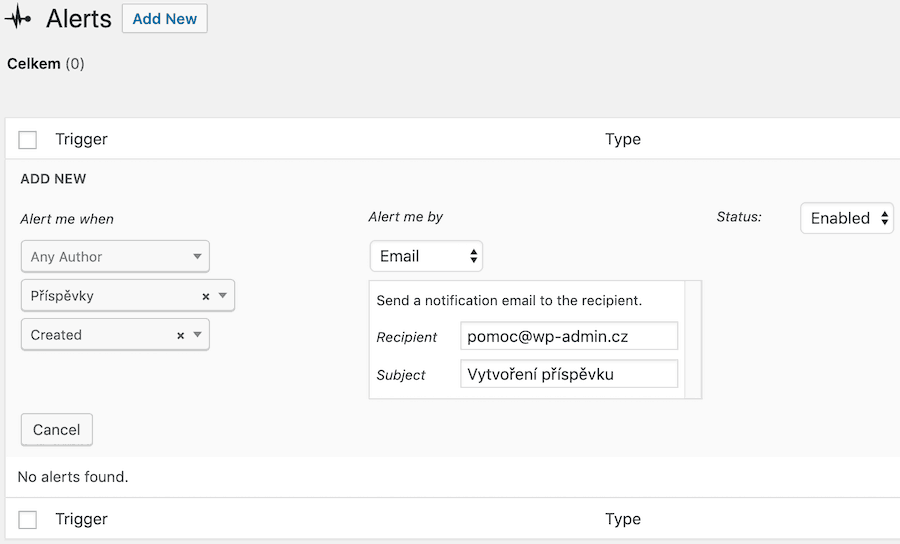
Task: Click the Alerts pulse icon in header
Action: click(18, 18)
